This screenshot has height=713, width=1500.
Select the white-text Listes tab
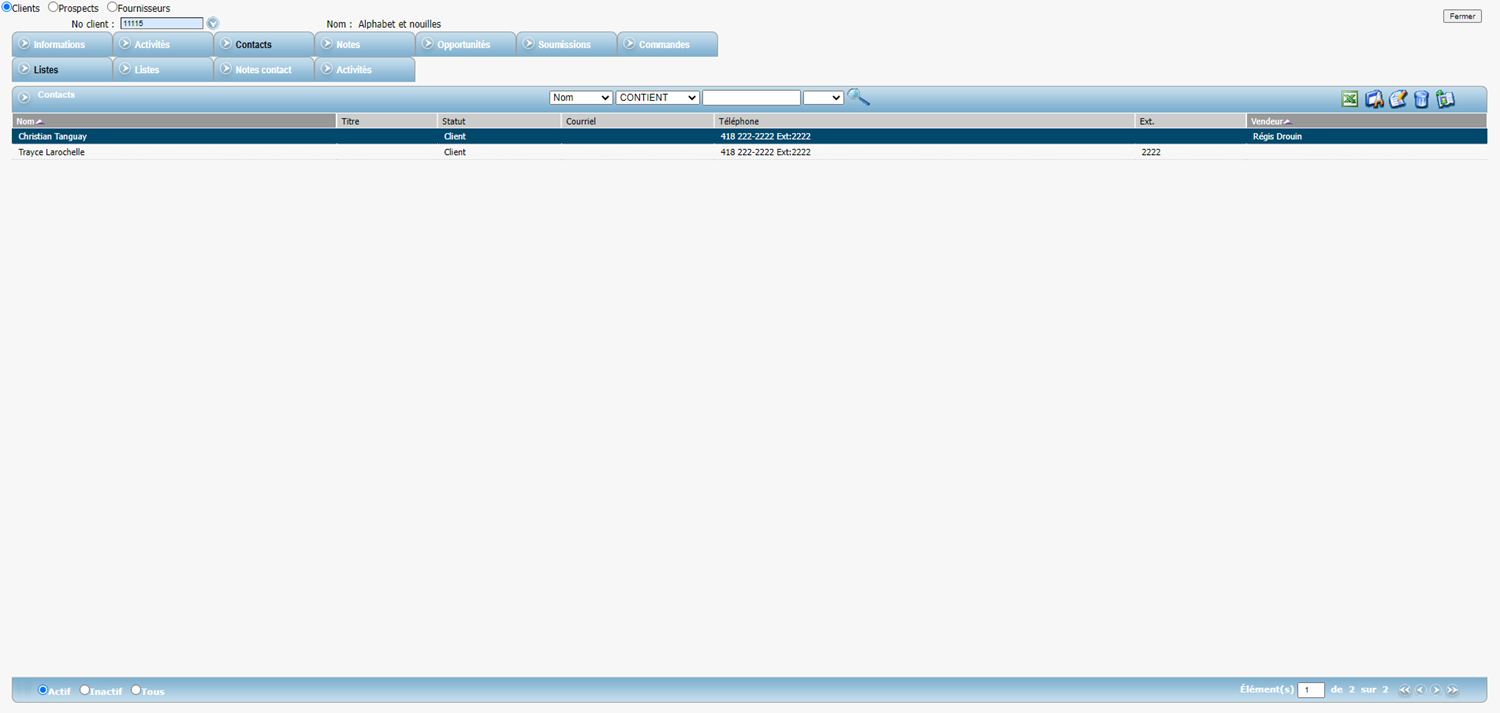point(163,69)
